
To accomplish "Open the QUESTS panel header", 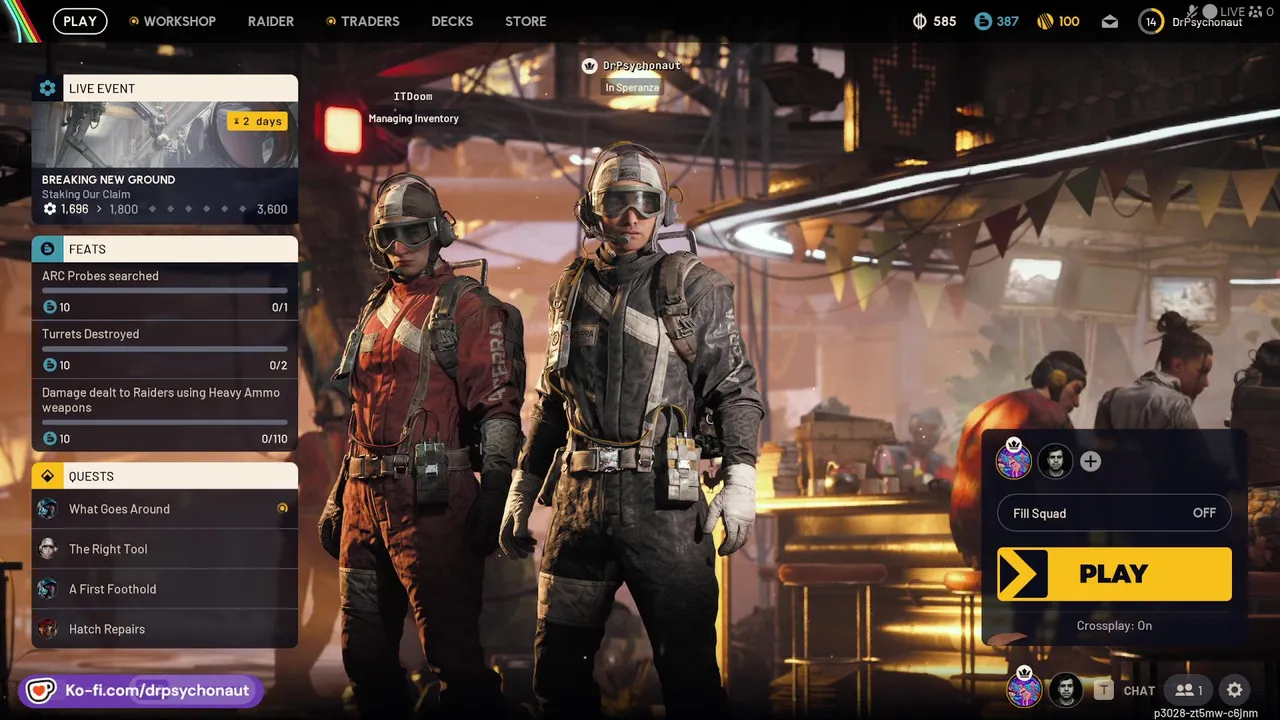I will (x=165, y=476).
